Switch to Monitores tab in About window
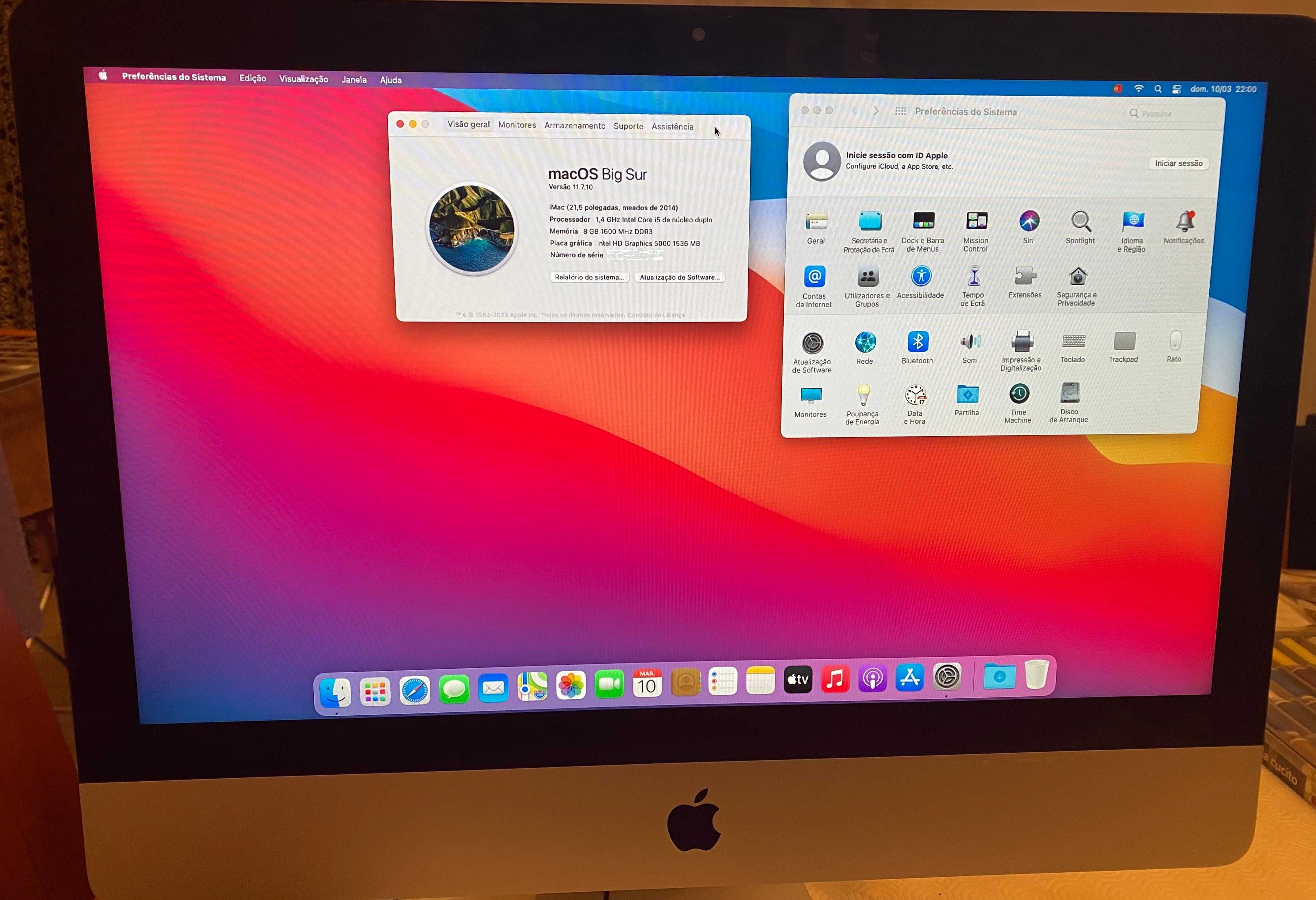The height and width of the screenshot is (900, 1316). [517, 125]
